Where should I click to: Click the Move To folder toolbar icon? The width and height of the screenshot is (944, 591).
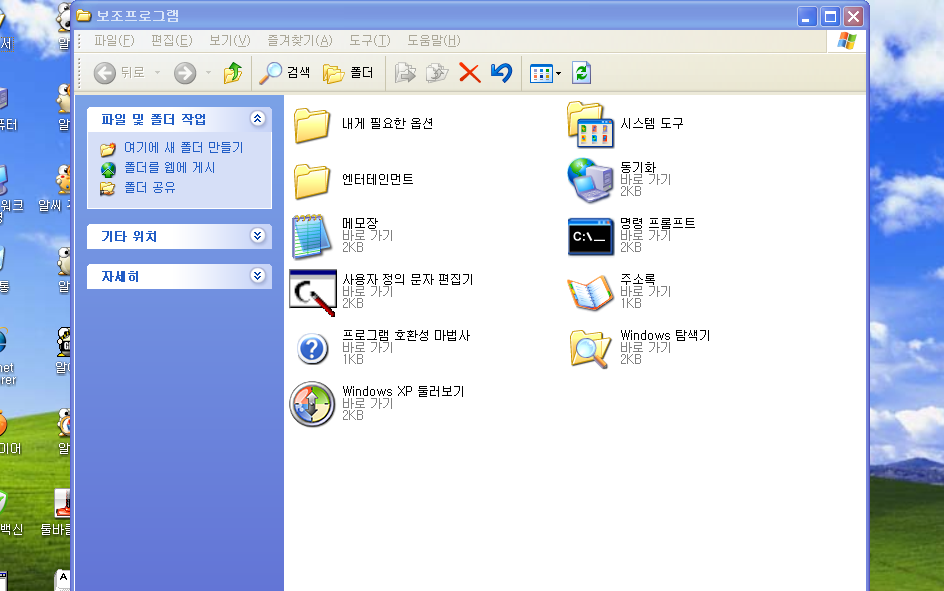click(405, 73)
